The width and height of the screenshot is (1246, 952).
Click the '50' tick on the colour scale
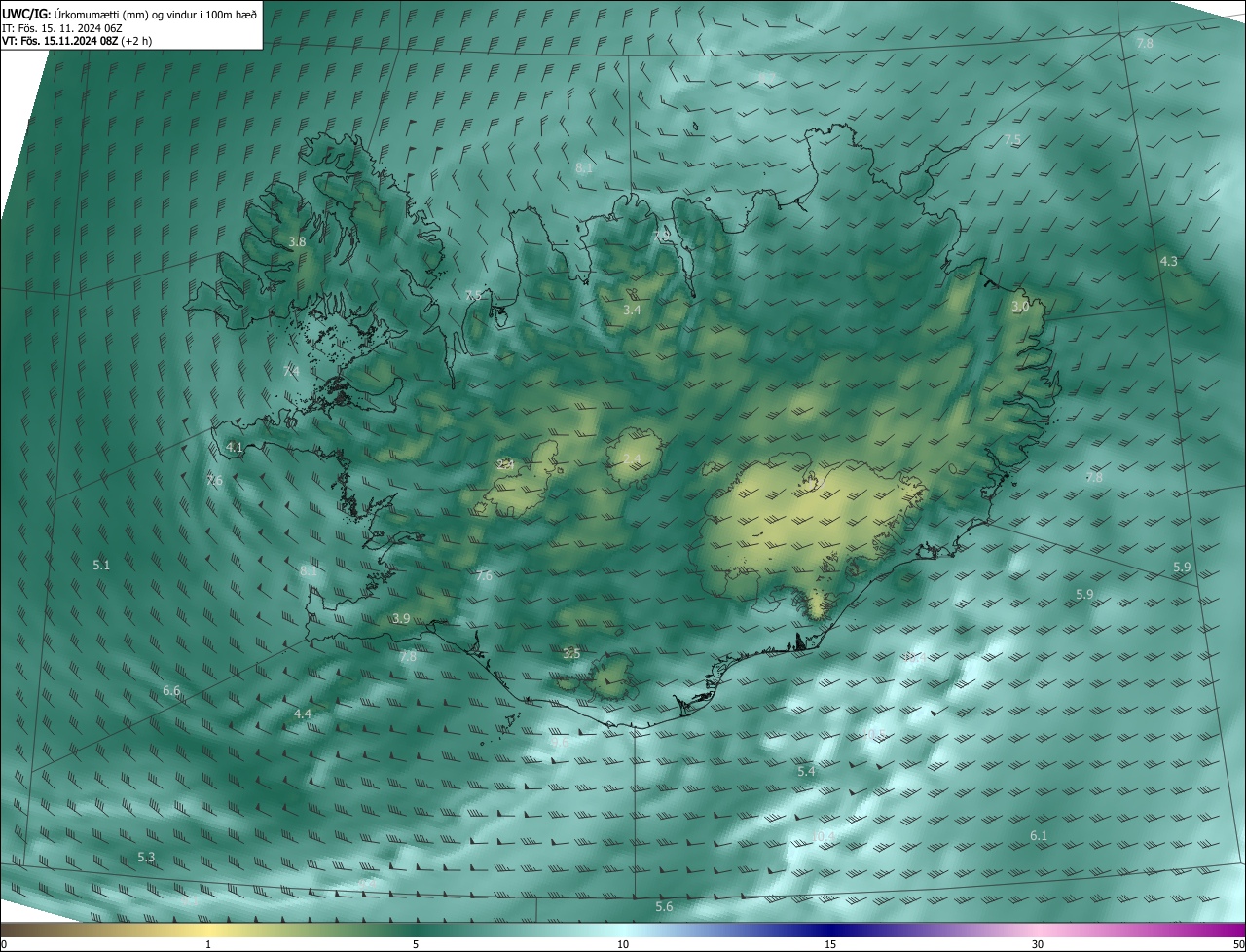(x=1238, y=944)
